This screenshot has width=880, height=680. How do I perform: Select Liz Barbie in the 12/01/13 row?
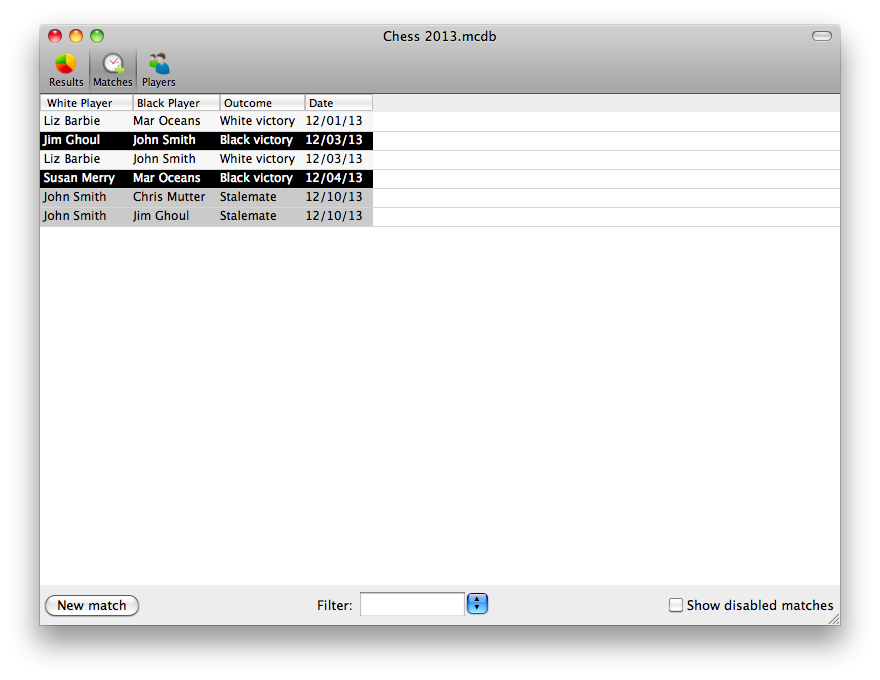click(x=72, y=121)
